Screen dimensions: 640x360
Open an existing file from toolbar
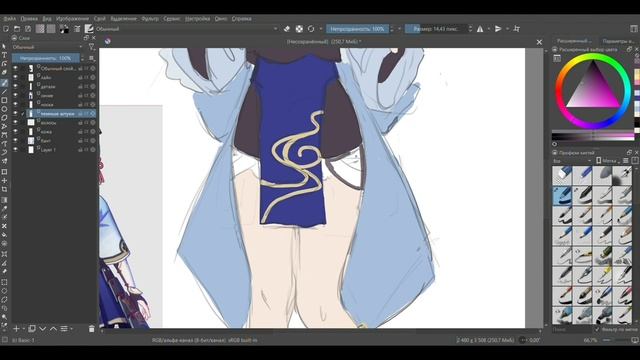[17, 29]
